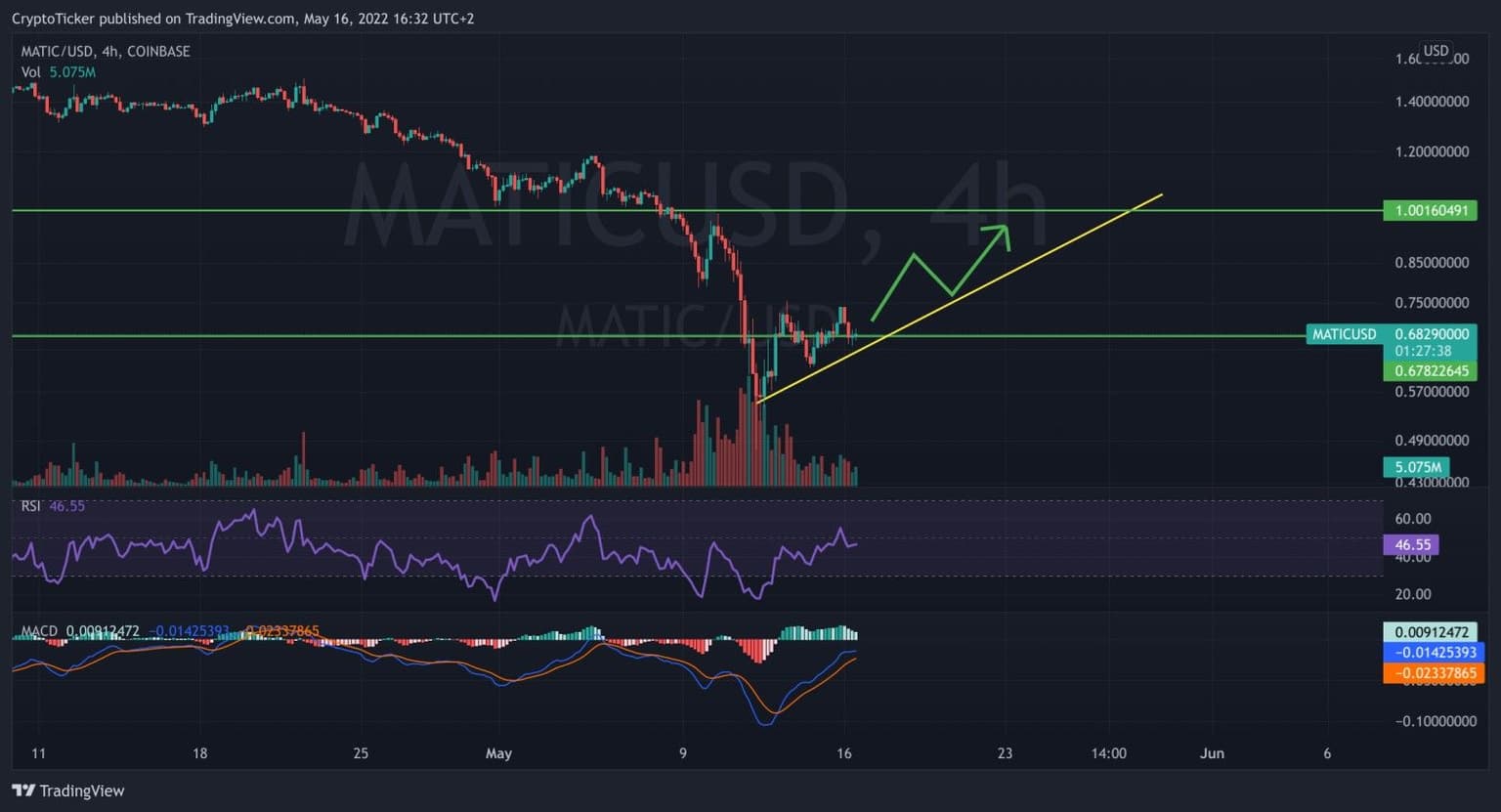Click the MATICUSD current price tag
This screenshot has width=1501, height=812.
point(1391,334)
